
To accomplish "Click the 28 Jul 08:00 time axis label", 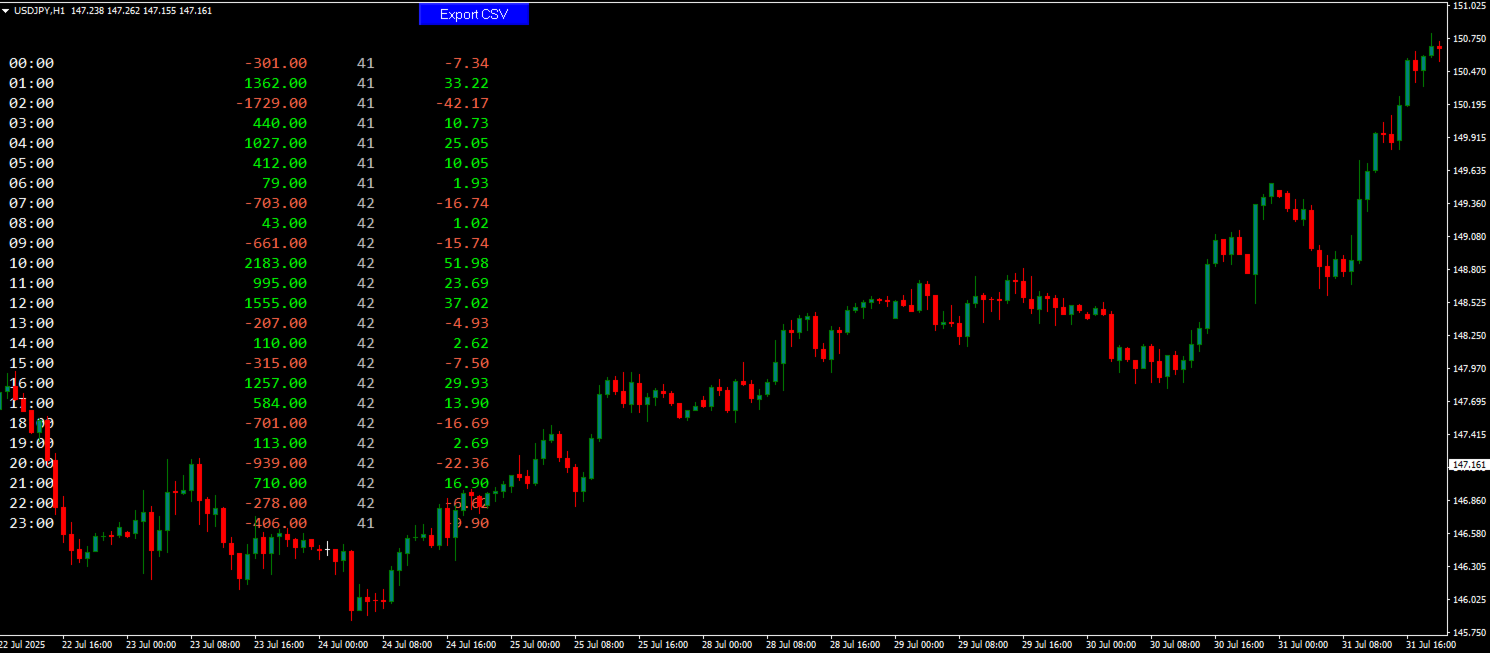I will tap(791, 645).
